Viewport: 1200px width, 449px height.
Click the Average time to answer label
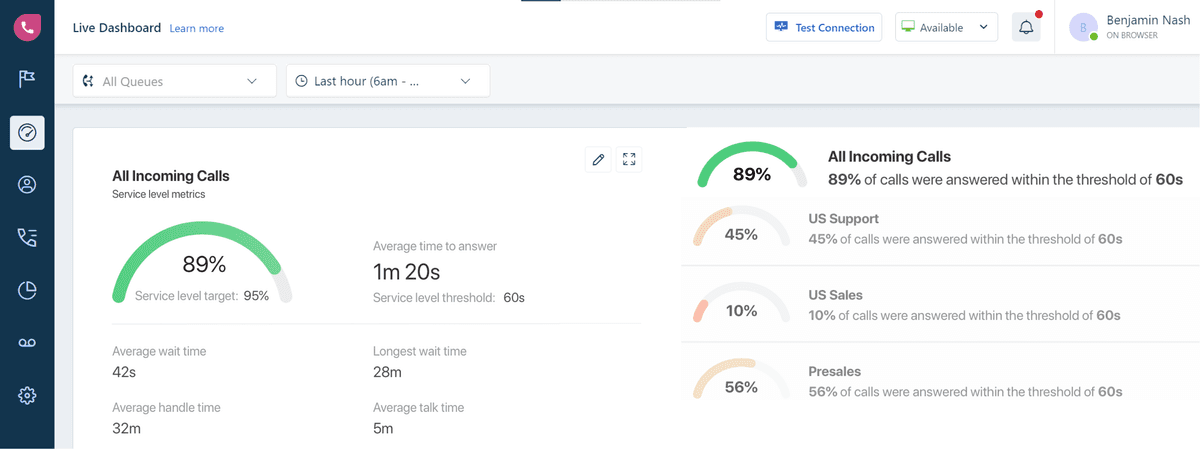click(x=435, y=246)
